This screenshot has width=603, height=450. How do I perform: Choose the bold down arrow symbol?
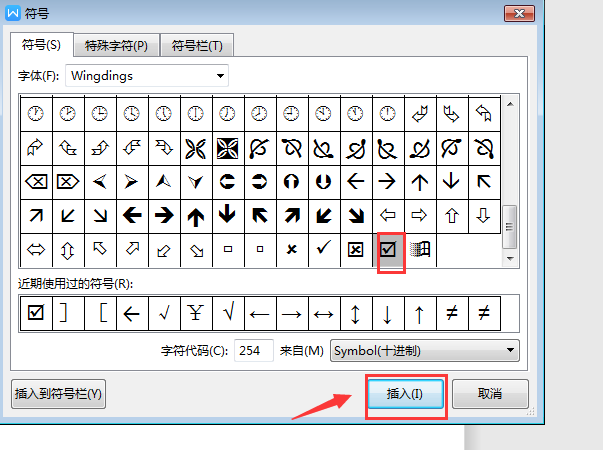coord(227,215)
